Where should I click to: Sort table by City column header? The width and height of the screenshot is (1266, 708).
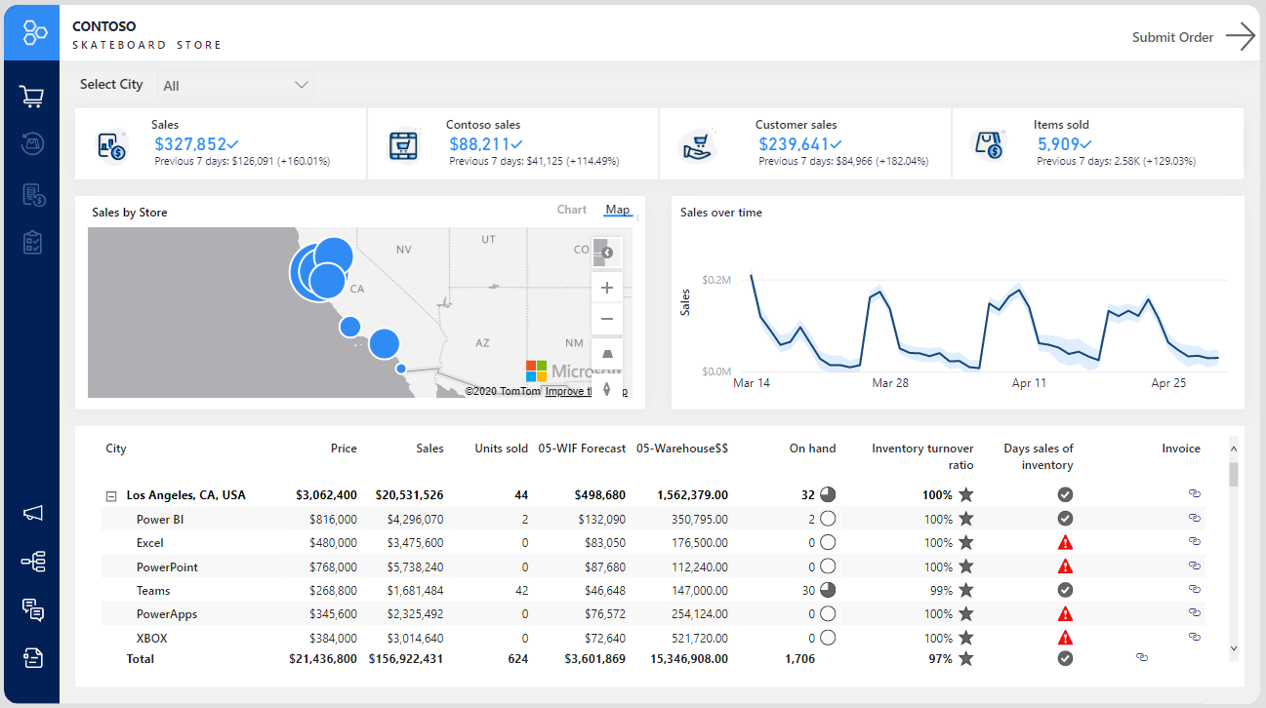[x=116, y=448]
